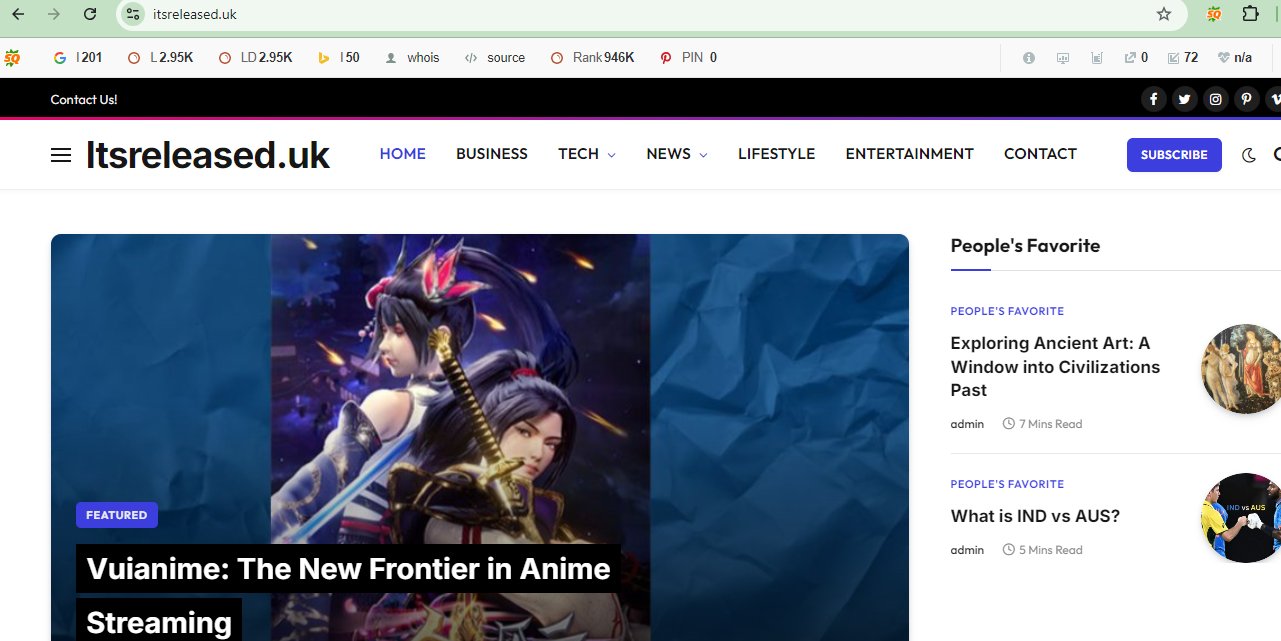Click the FEATURED category badge
This screenshot has width=1281, height=641.
[x=116, y=515]
